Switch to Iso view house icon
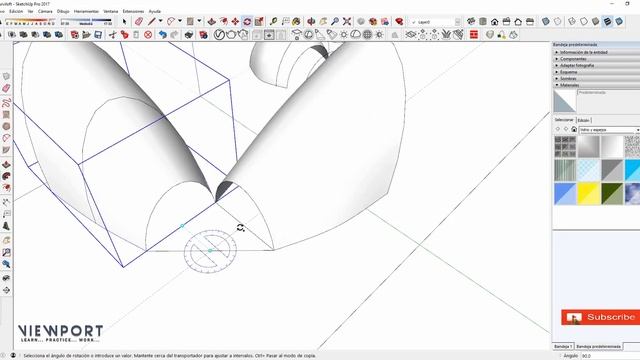Image resolution: width=640 pixels, height=360 pixels. coord(471,22)
